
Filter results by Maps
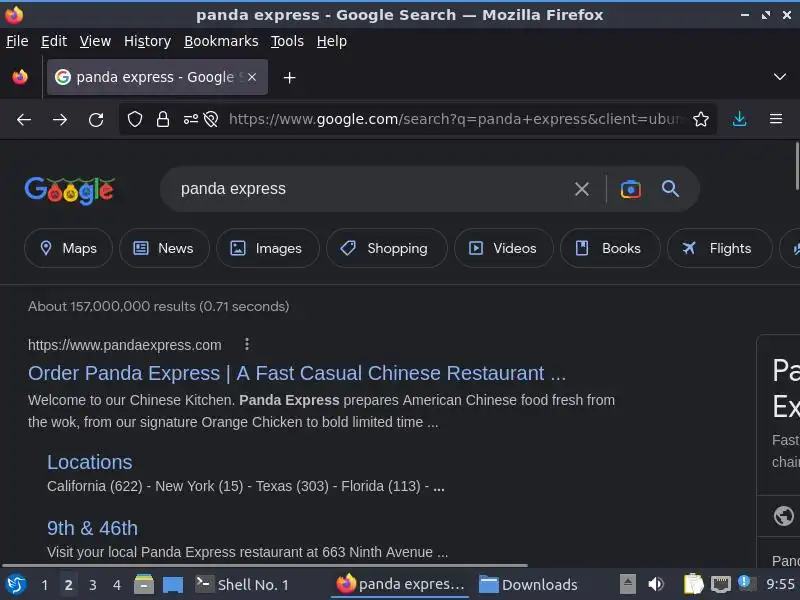pyautogui.click(x=68, y=248)
